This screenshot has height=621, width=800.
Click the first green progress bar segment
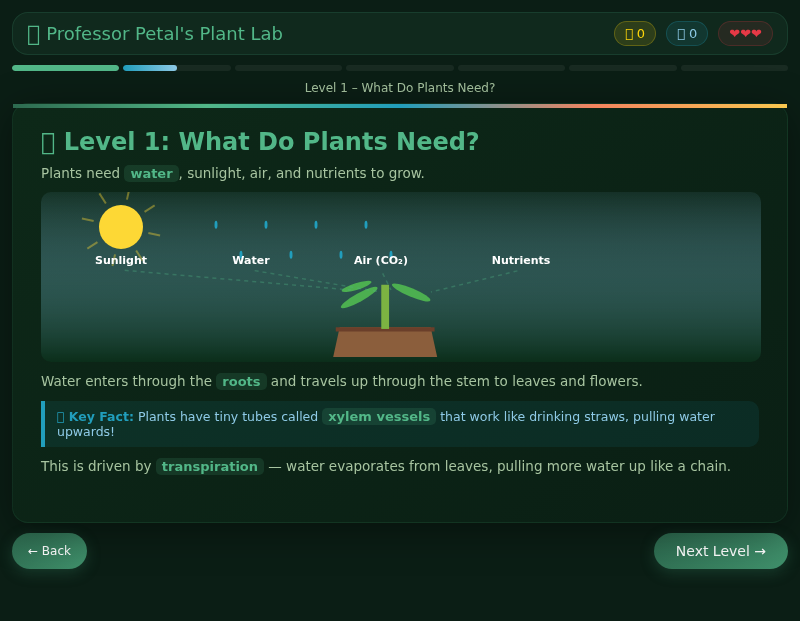click(65, 67)
